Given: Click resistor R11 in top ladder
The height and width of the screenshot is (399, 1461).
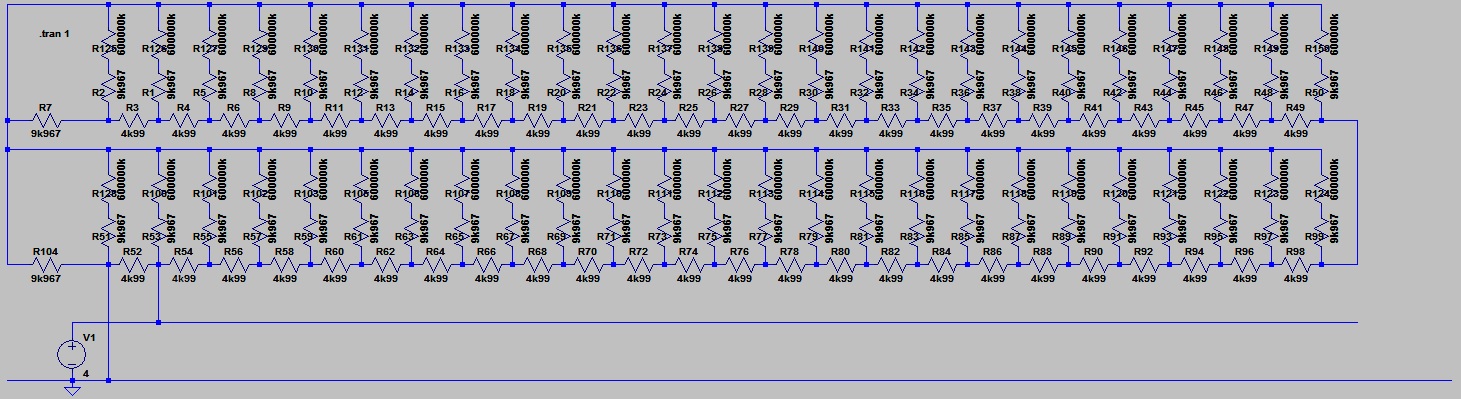Looking at the screenshot, I should point(336,121).
